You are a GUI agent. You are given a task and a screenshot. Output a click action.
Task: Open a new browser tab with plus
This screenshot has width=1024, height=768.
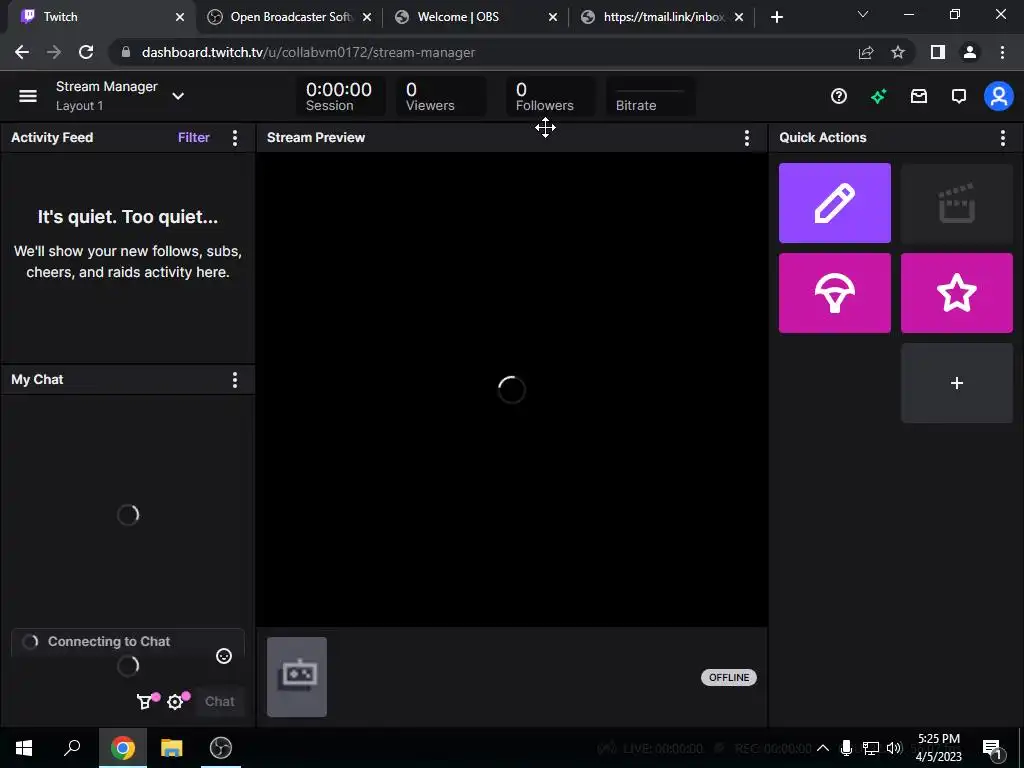[776, 17]
